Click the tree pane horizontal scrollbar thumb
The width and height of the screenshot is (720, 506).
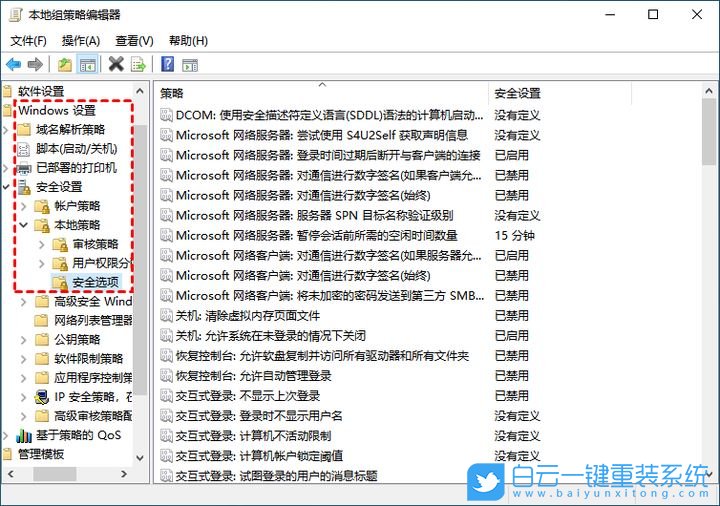pyautogui.click(x=54, y=474)
